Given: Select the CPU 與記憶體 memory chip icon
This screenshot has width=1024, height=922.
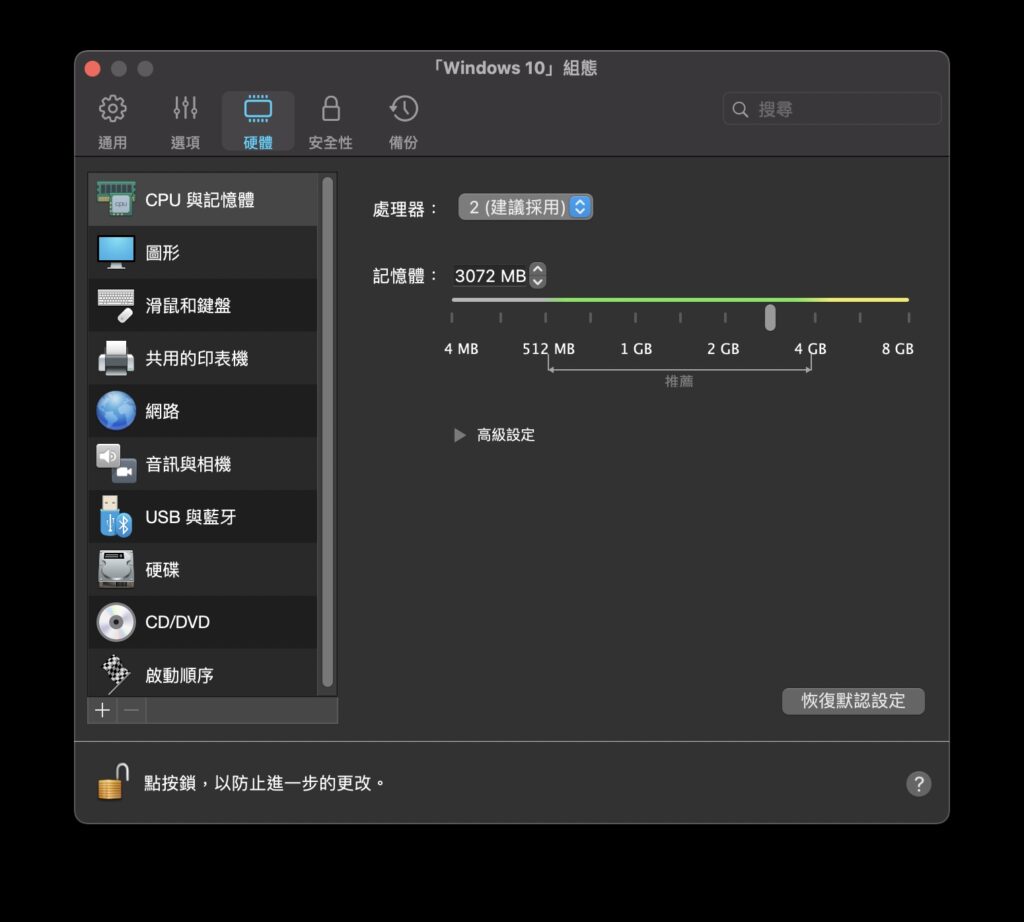Looking at the screenshot, I should tap(116, 199).
